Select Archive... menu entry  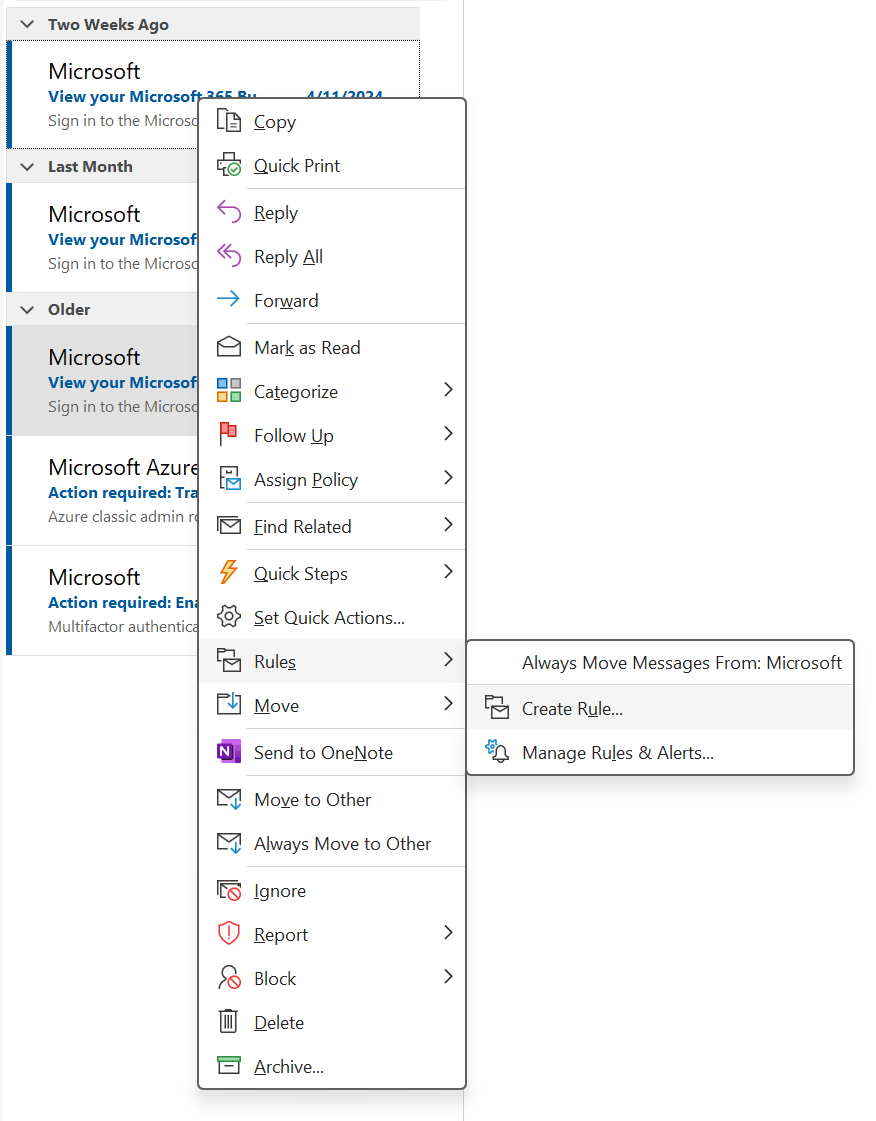(332, 1066)
